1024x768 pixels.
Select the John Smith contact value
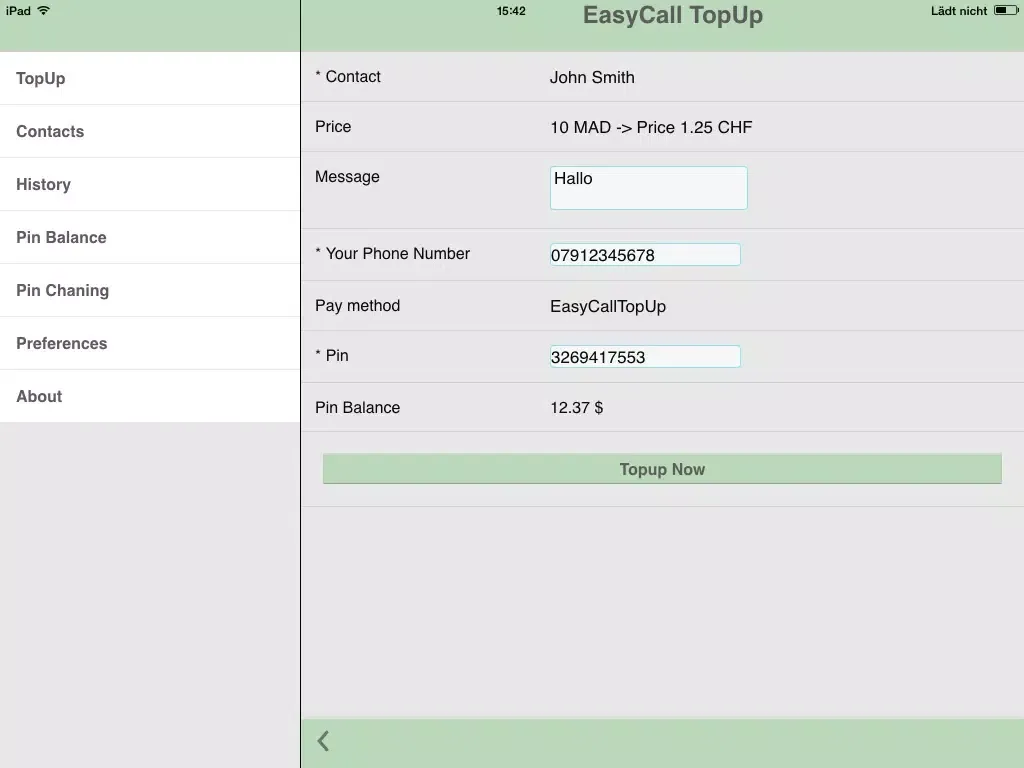pyautogui.click(x=592, y=77)
